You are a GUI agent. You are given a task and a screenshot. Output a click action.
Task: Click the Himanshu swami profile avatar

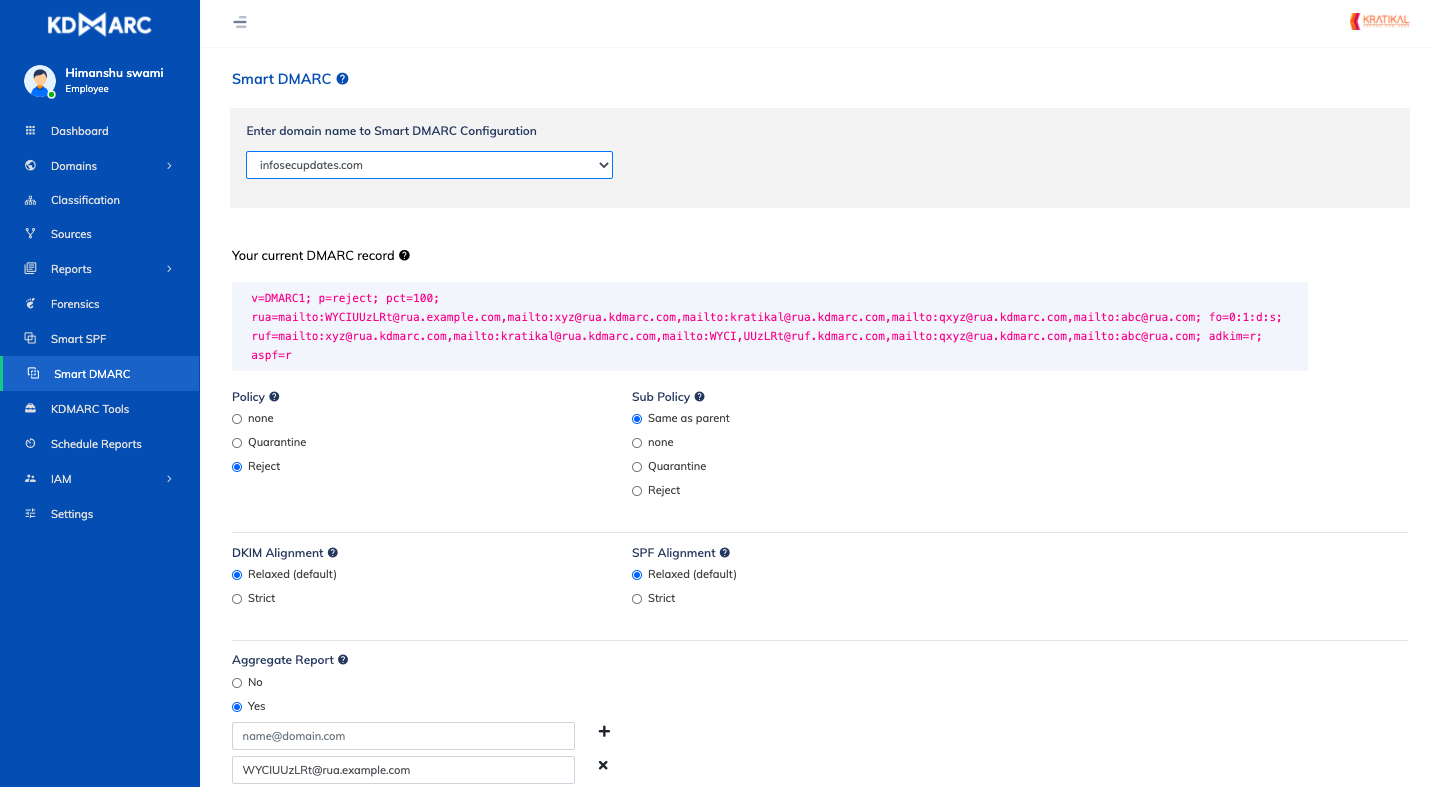[x=40, y=81]
